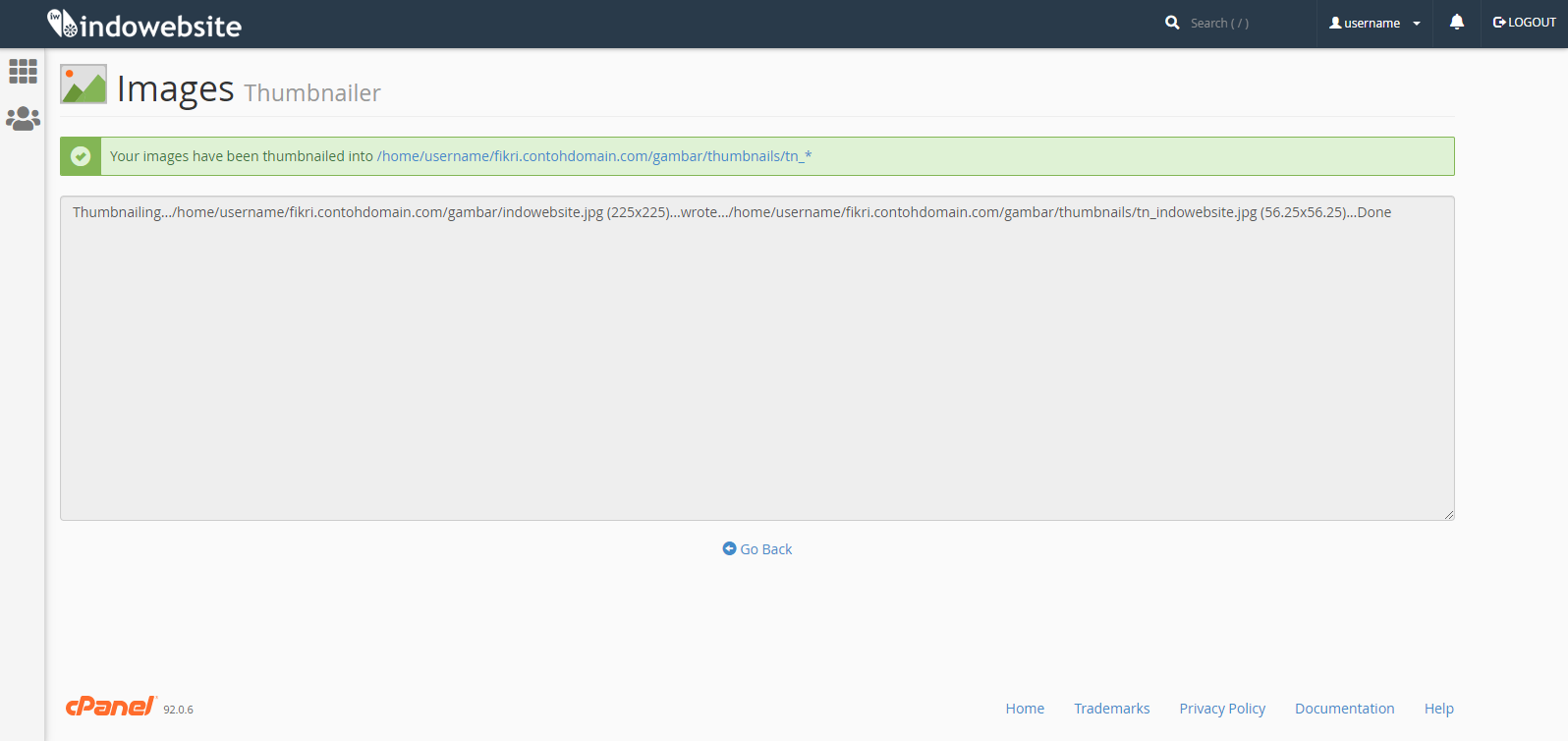This screenshot has width=1568, height=741.
Task: Click the indowebsite logo in header
Action: pos(144,25)
